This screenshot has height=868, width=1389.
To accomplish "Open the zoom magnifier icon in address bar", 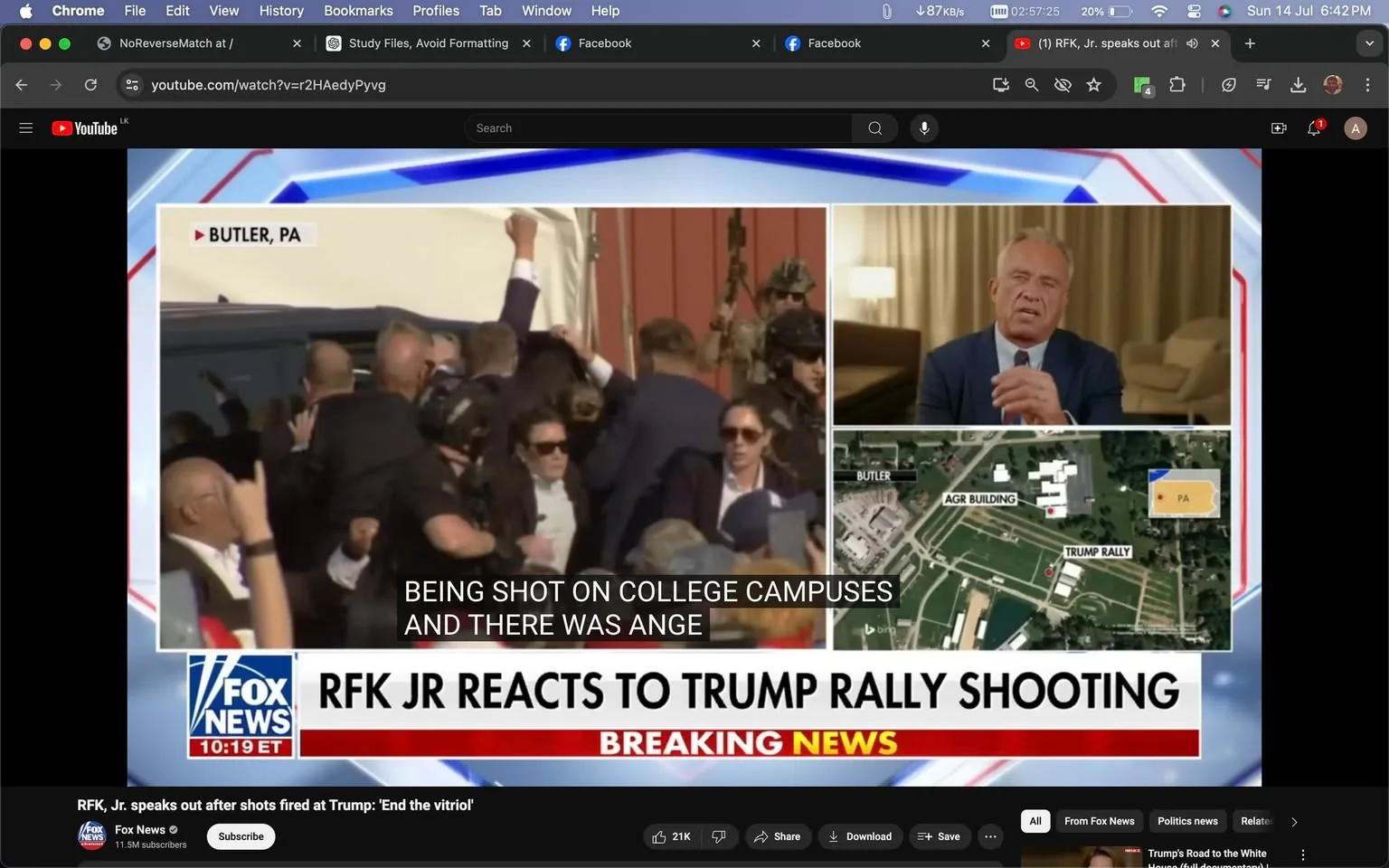I will point(1032,85).
